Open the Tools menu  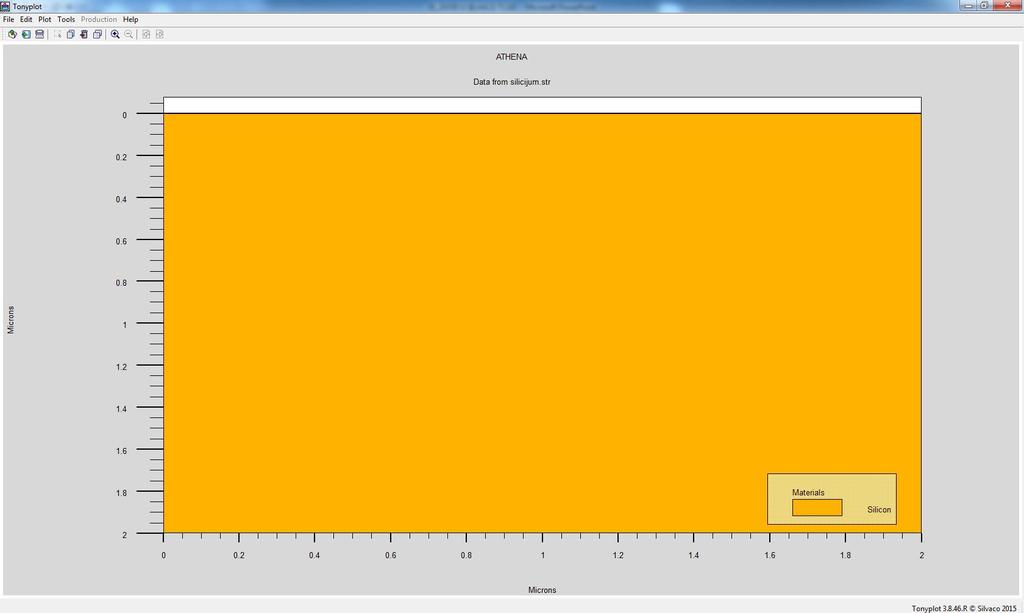66,20
